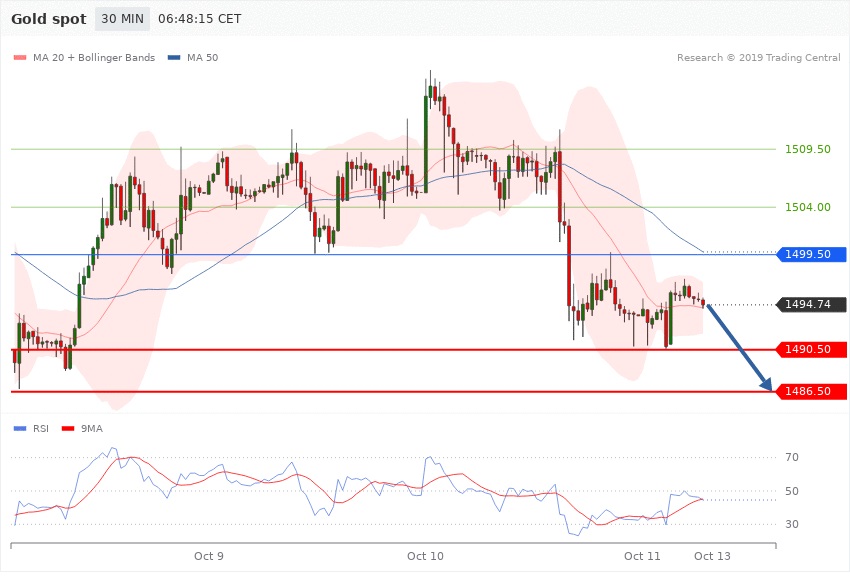Open the Research Trading Central copyright link

coord(758,58)
